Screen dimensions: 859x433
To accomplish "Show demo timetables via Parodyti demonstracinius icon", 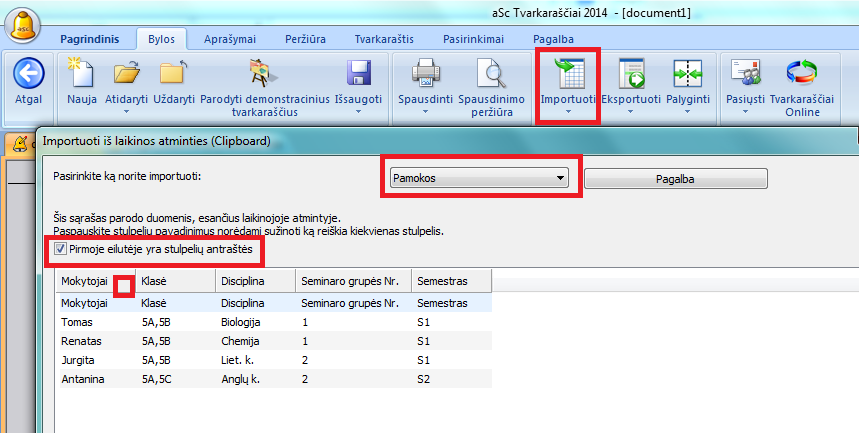I will [x=263, y=73].
